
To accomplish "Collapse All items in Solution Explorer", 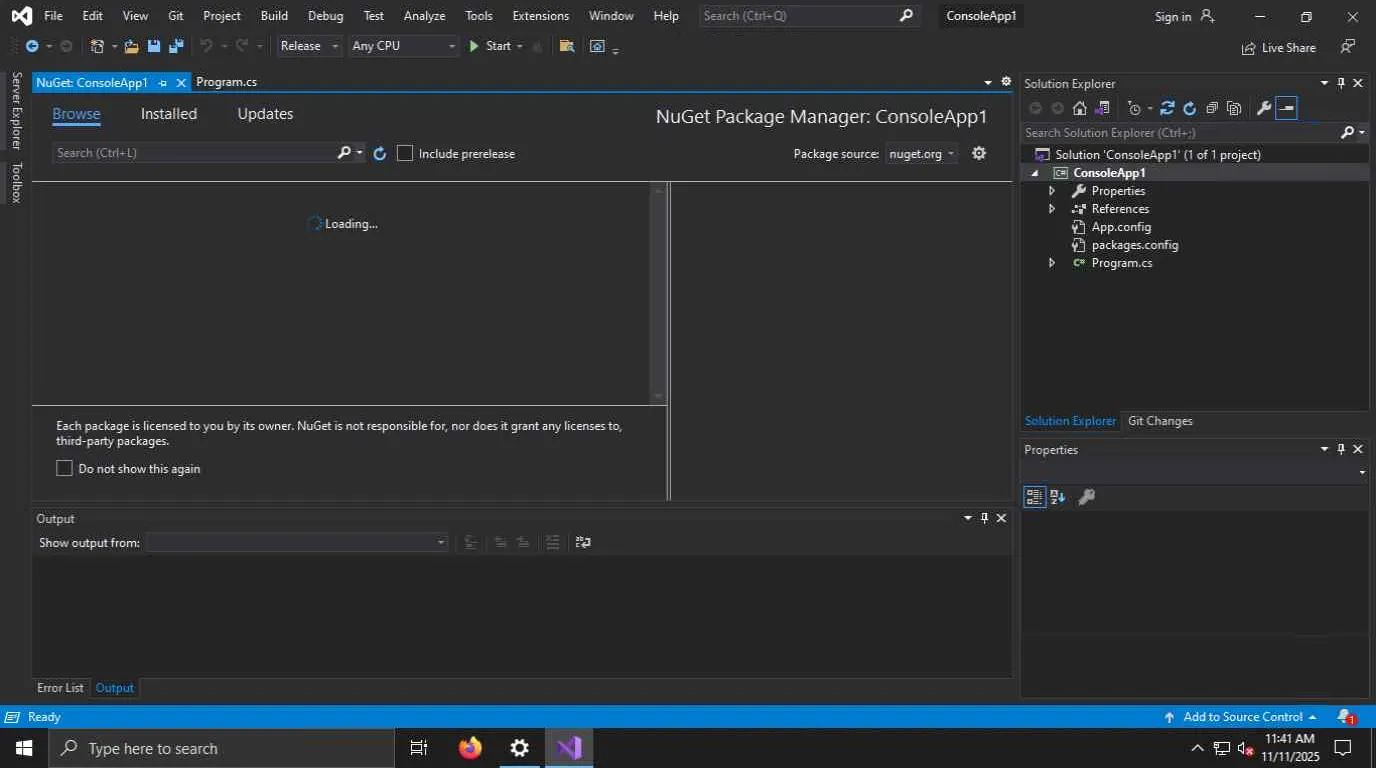I will [x=1212, y=108].
